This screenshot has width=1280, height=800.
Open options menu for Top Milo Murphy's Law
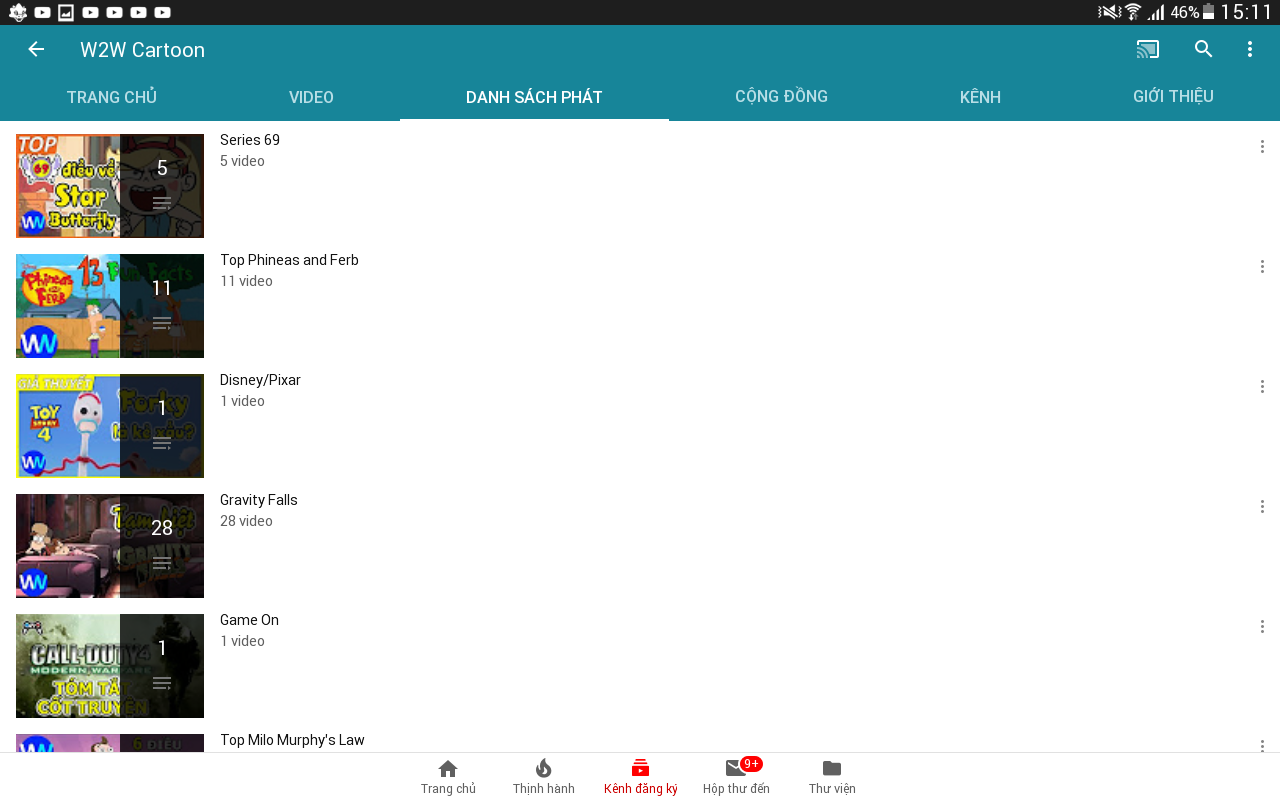[1262, 745]
